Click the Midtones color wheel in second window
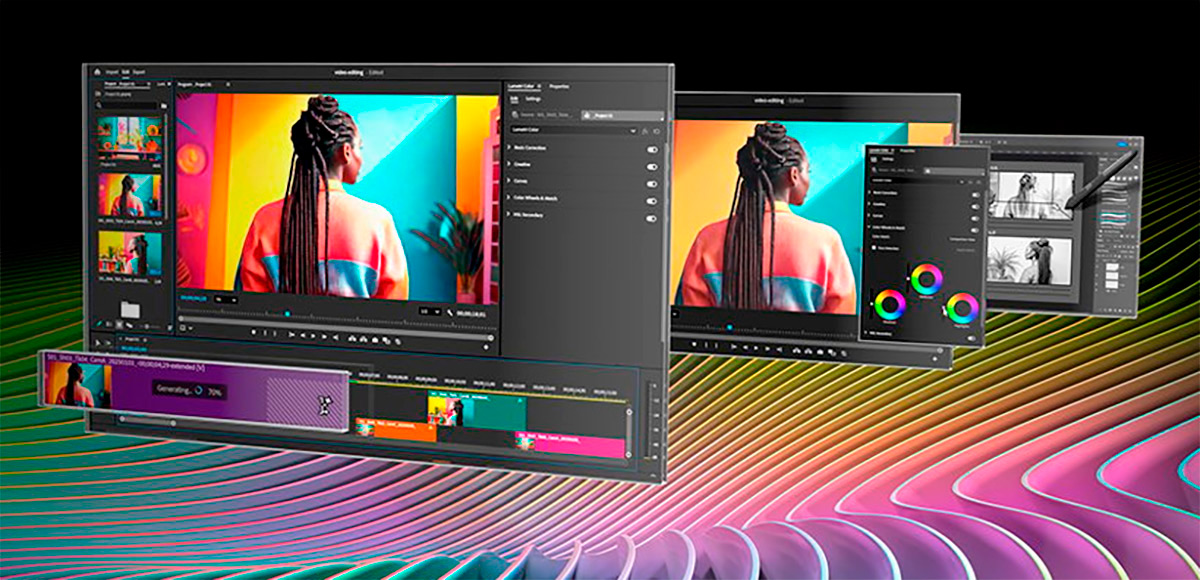Screen dimensions: 1200x580 [x=927, y=279]
